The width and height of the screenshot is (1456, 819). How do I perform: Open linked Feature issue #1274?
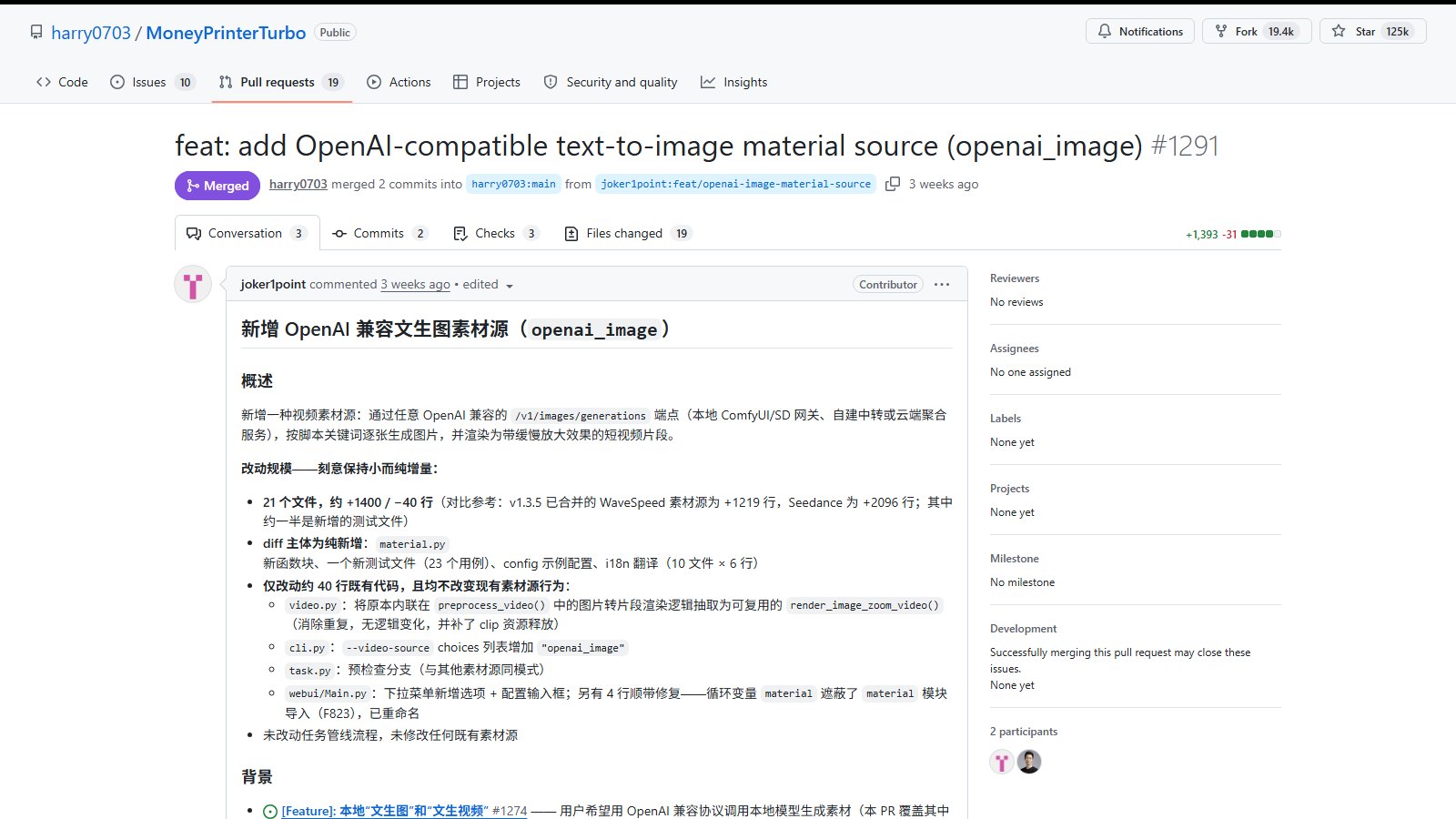(404, 811)
